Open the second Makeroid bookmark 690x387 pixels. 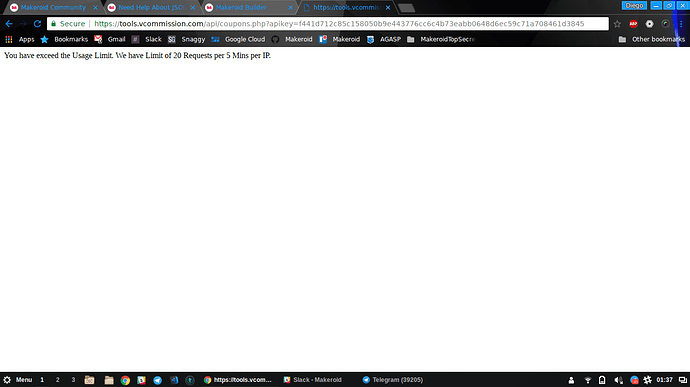click(x=340, y=39)
